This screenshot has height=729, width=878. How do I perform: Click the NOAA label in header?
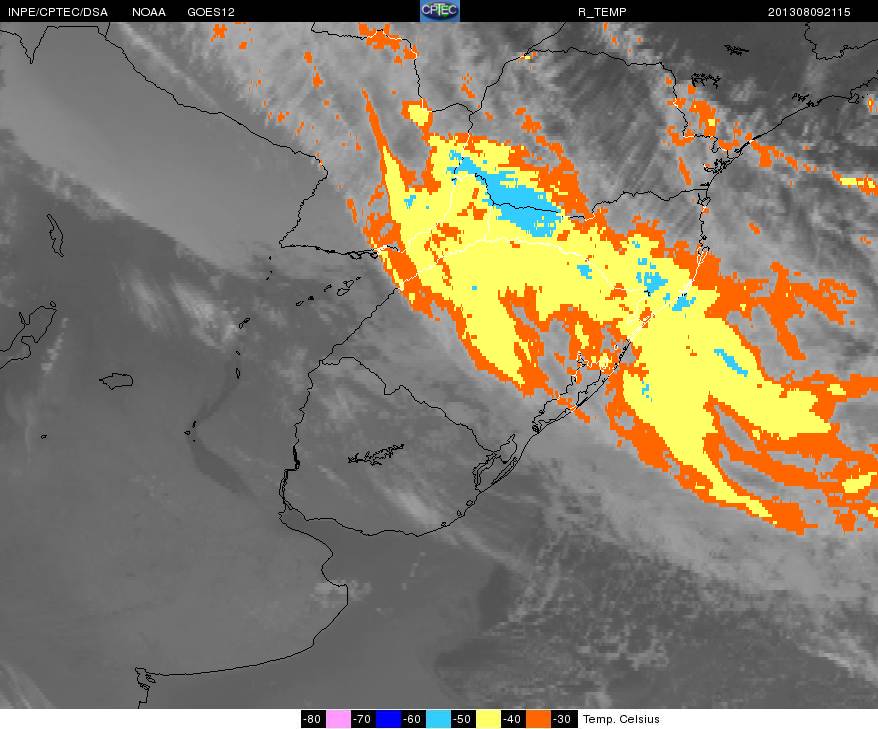[x=148, y=12]
